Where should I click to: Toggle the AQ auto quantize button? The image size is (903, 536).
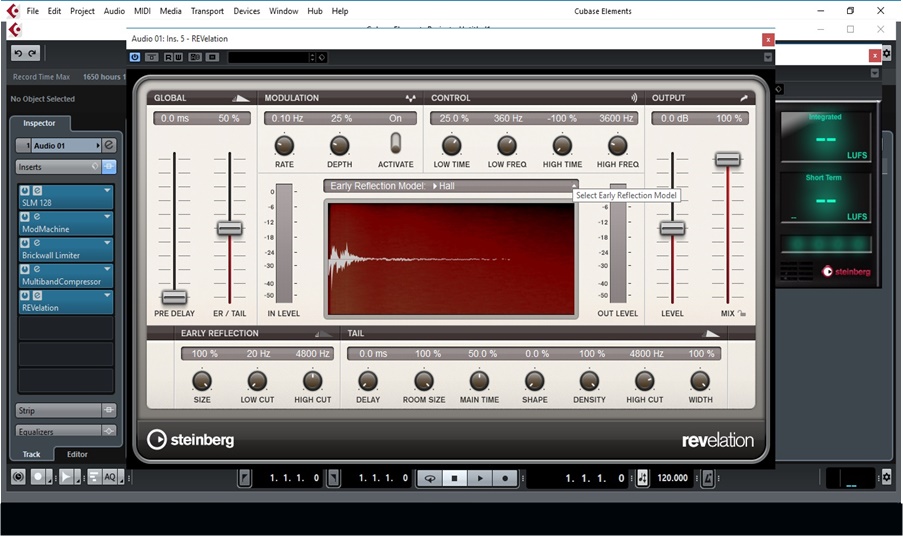(x=110, y=477)
